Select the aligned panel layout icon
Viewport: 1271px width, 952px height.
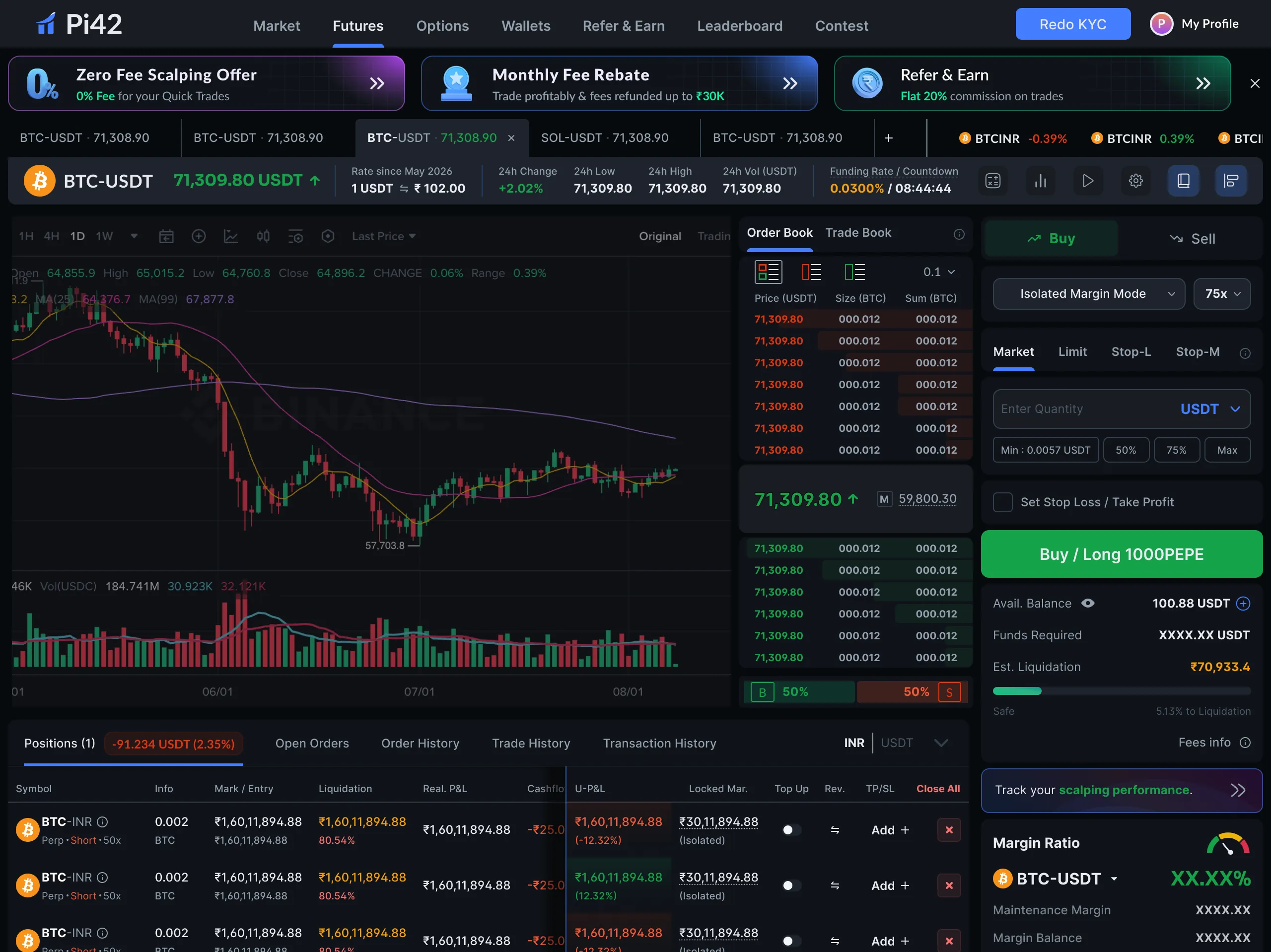click(x=1231, y=181)
